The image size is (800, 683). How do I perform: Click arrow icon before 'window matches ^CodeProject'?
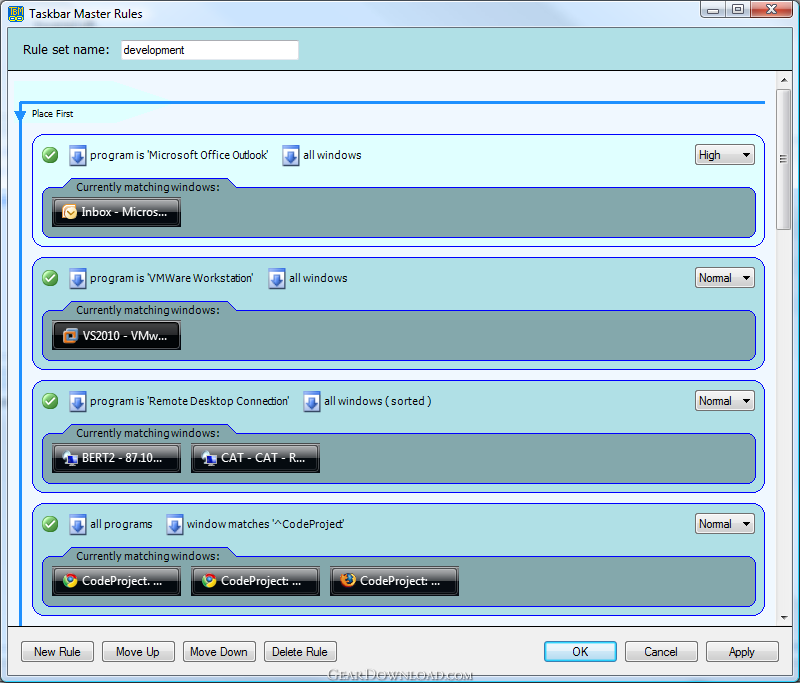pyautogui.click(x=174, y=524)
